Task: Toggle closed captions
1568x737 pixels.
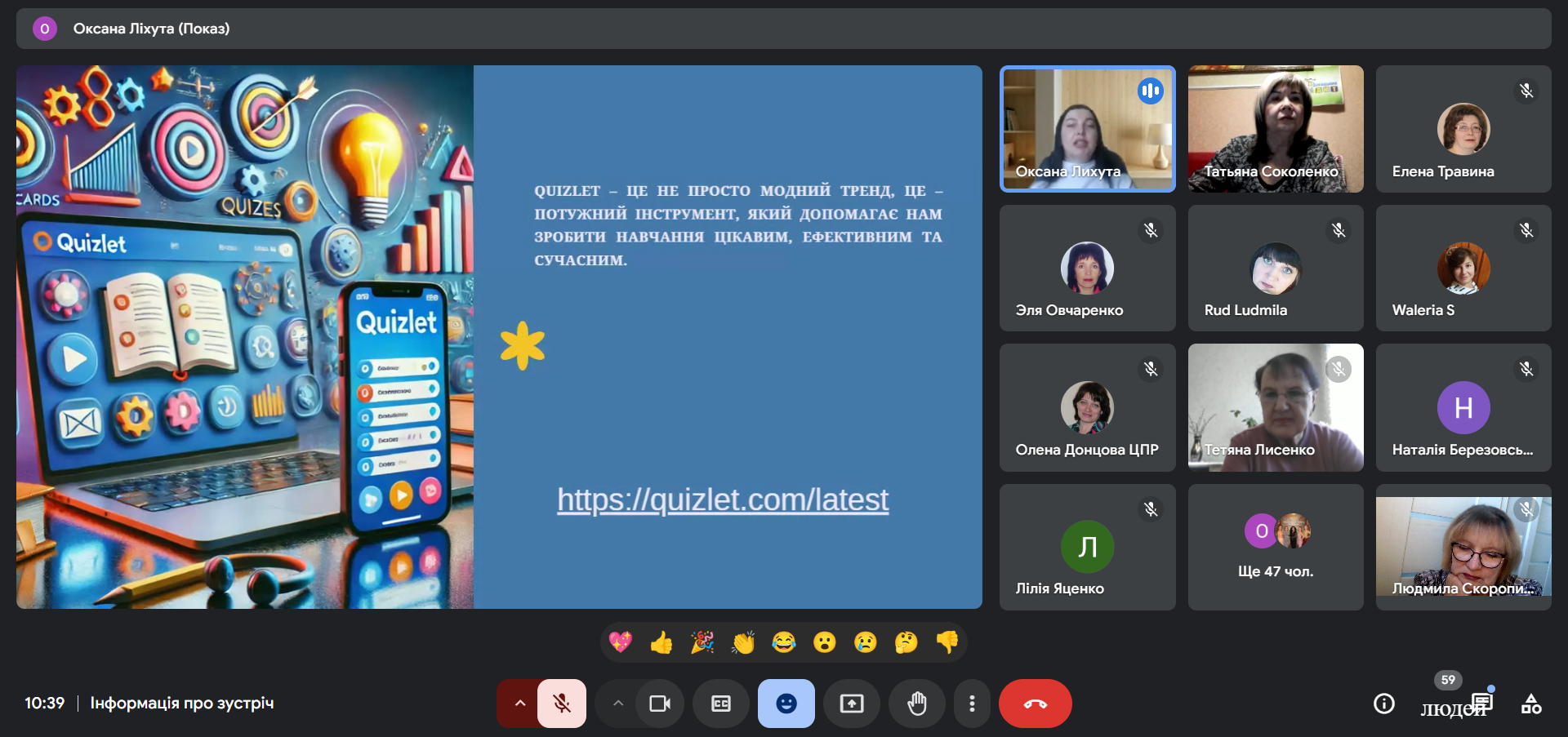Action: point(721,704)
